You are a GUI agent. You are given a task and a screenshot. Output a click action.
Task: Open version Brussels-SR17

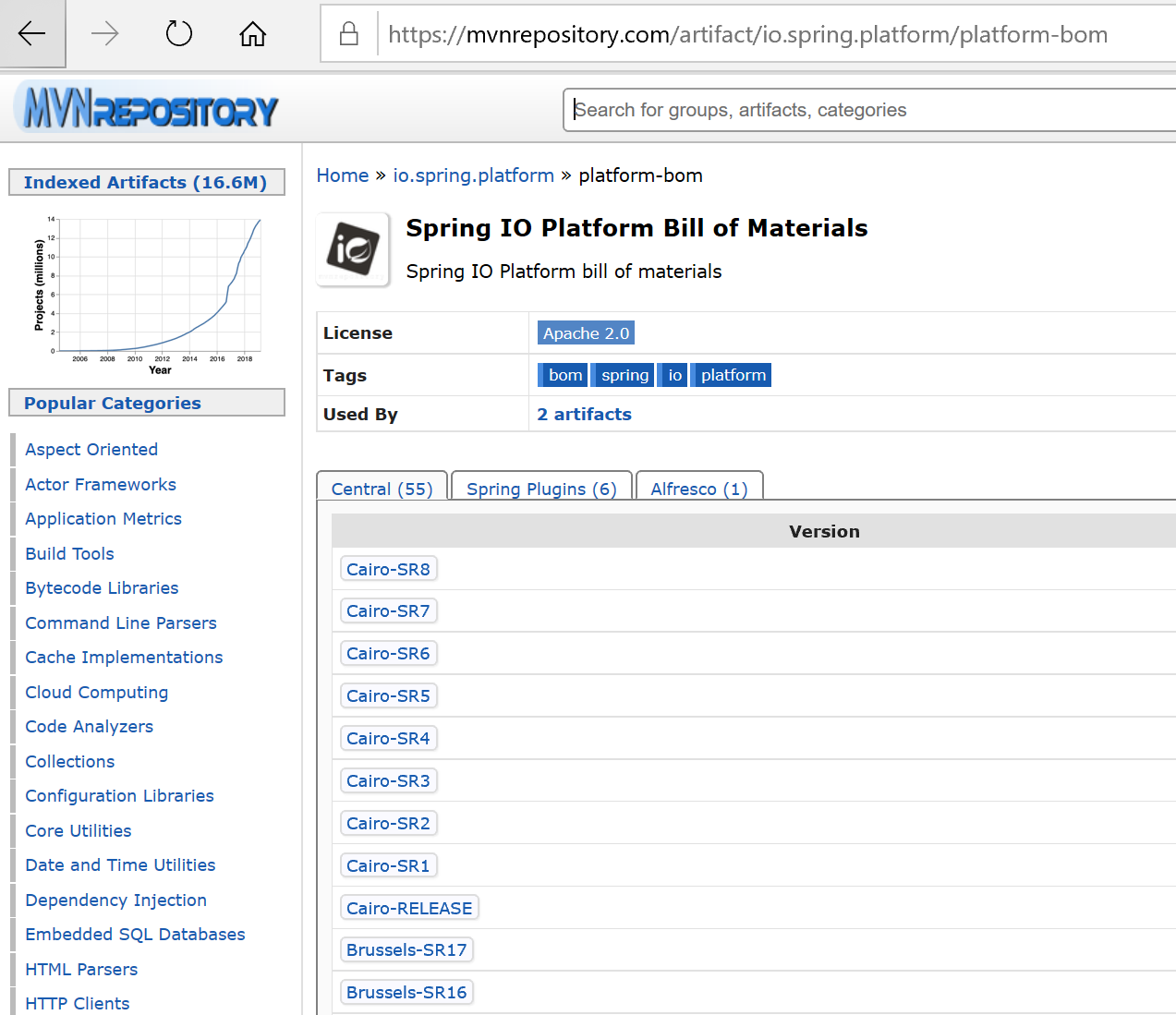pos(406,949)
